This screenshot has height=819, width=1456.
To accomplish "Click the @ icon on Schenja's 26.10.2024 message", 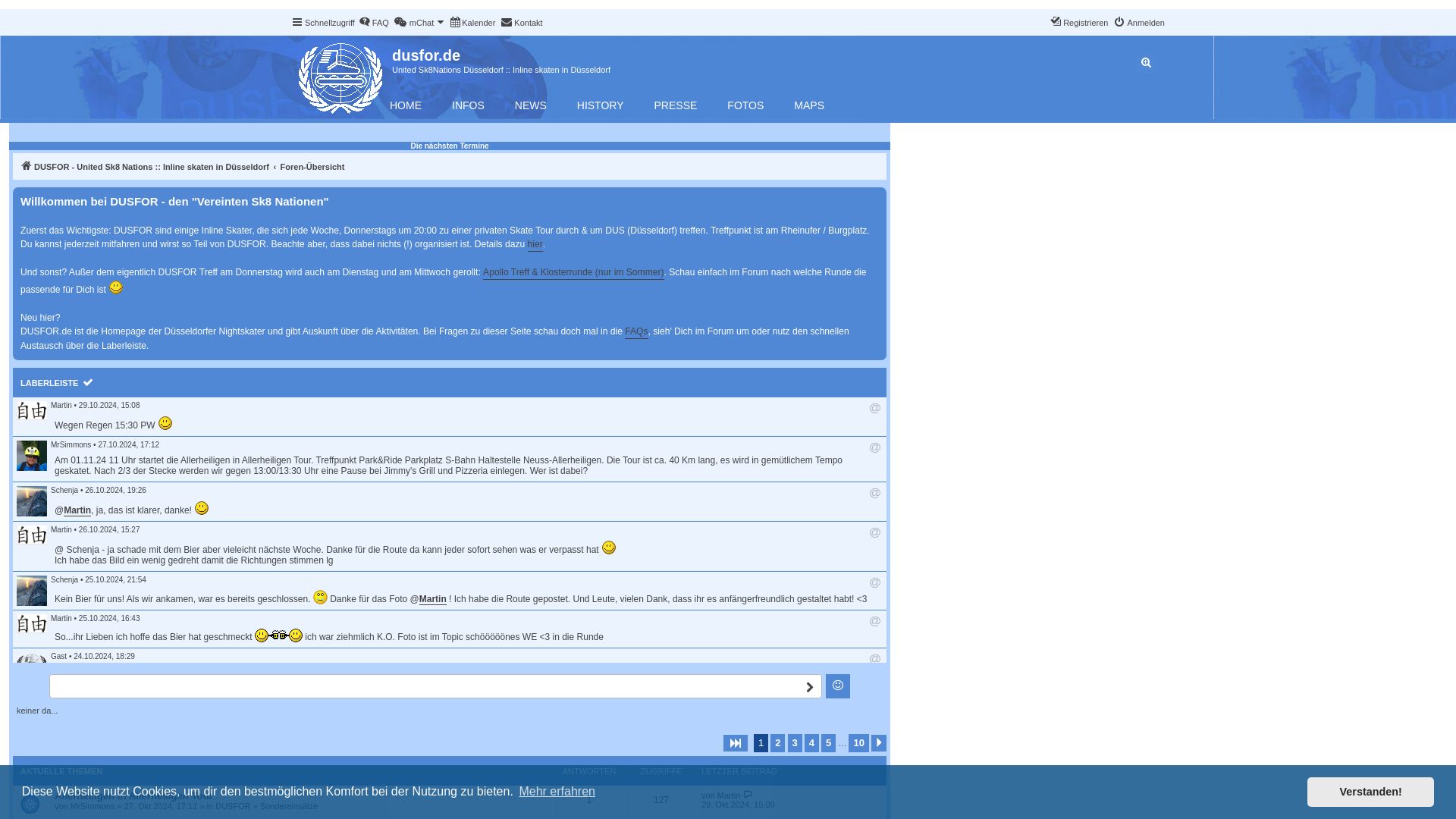I will pos(875,493).
